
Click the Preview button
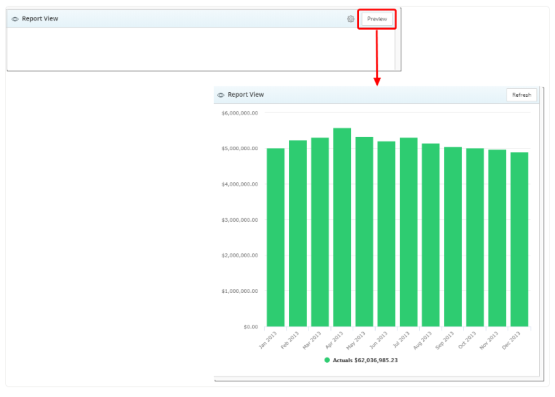coord(377,19)
